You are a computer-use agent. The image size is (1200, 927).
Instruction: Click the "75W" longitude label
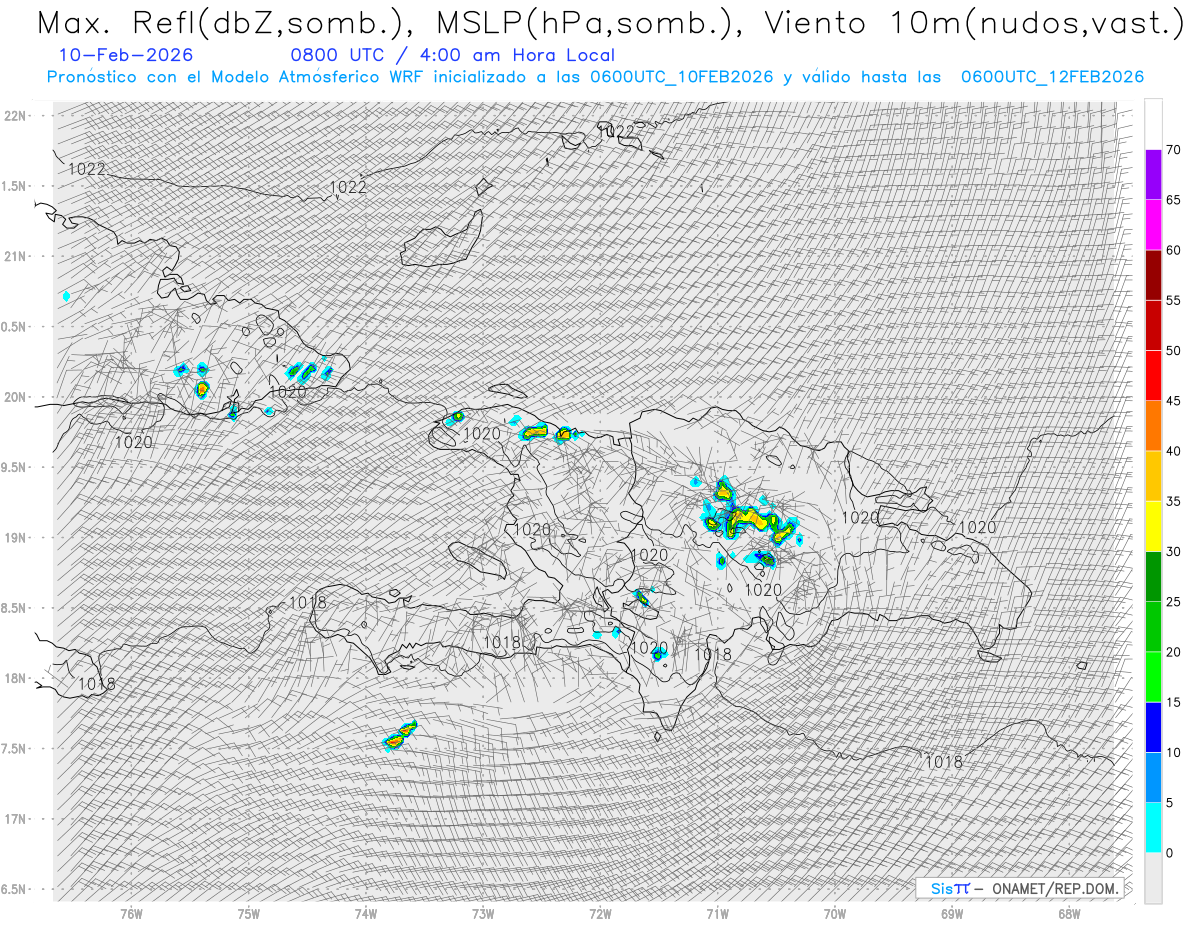click(x=249, y=914)
